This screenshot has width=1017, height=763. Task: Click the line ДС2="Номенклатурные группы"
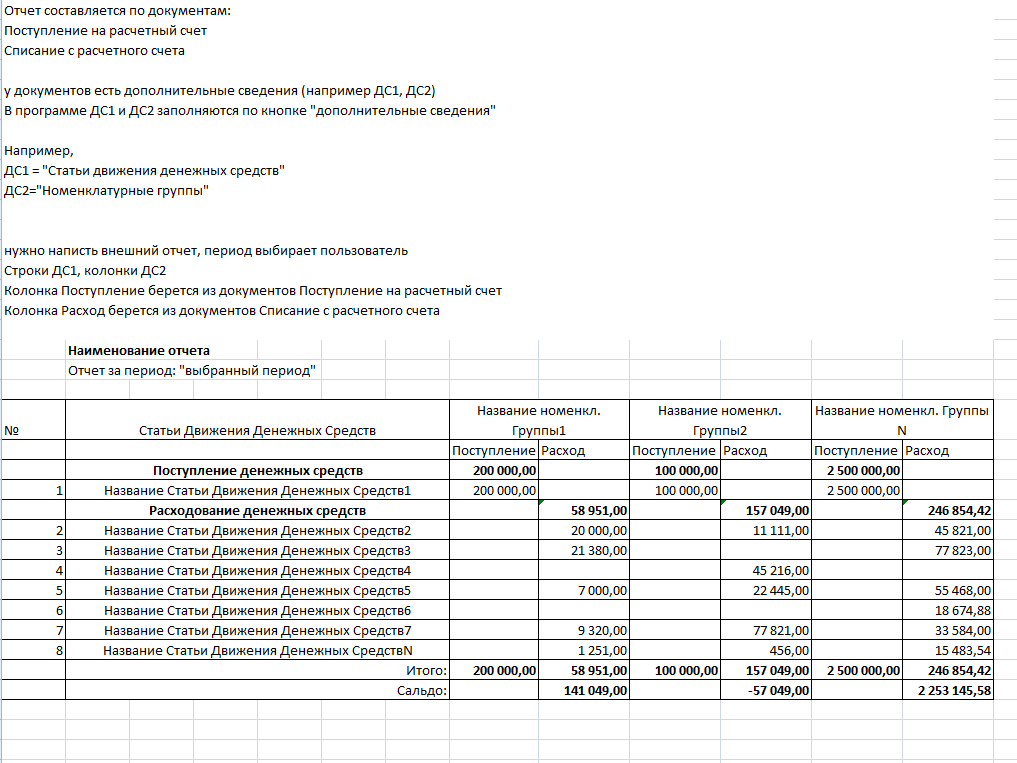tap(107, 190)
